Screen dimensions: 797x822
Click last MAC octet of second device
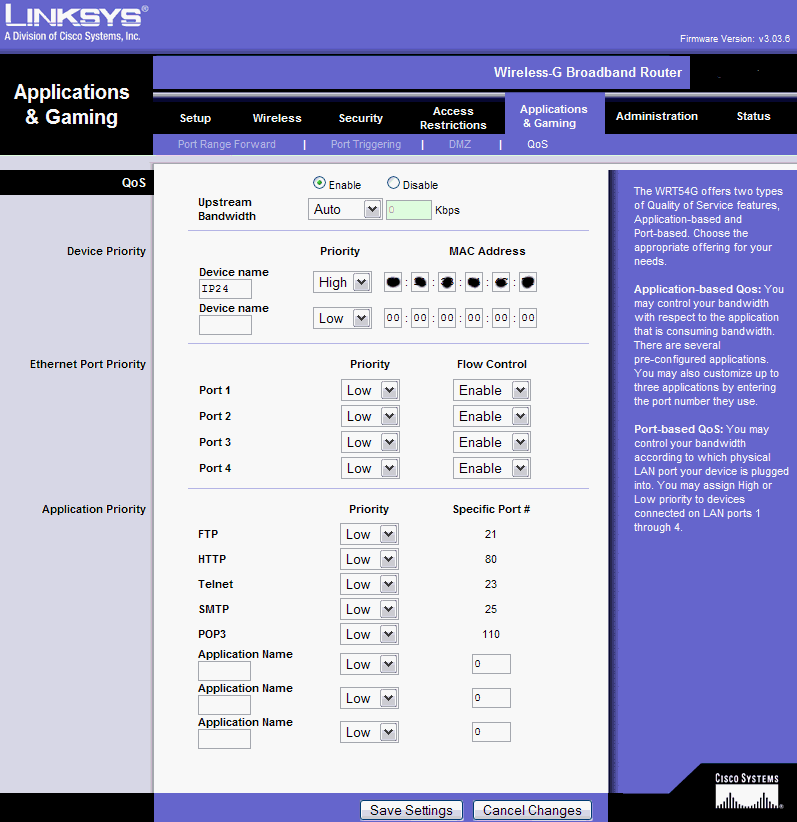click(527, 318)
